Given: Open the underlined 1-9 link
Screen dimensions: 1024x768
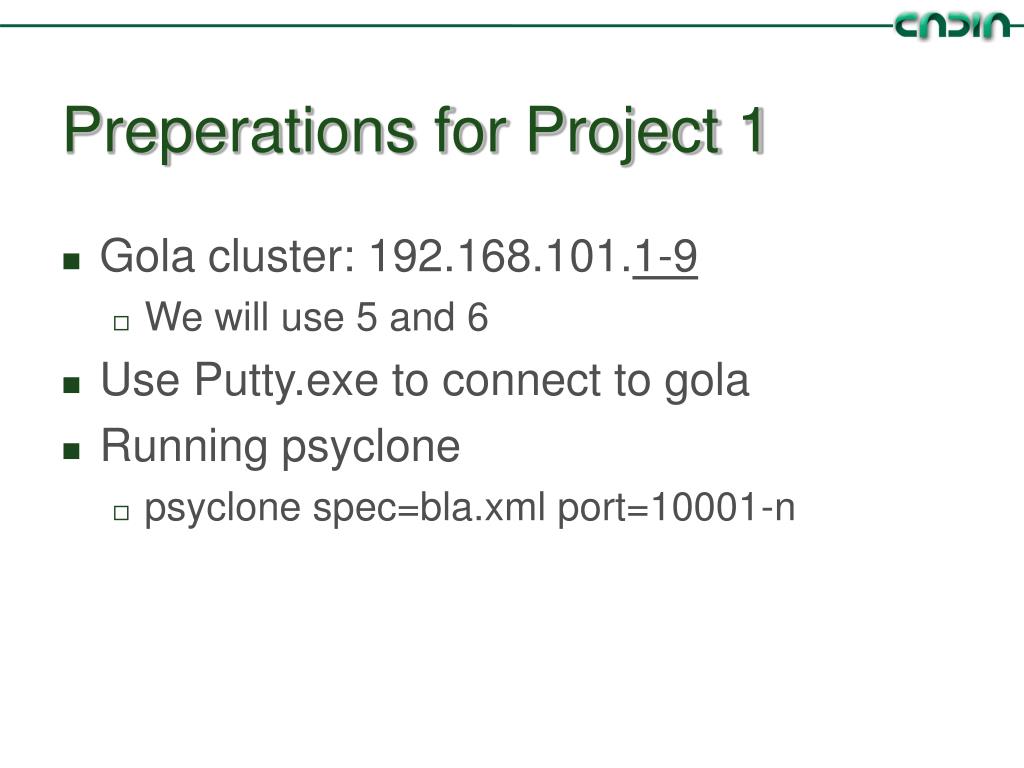Looking at the screenshot, I should tap(665, 256).
